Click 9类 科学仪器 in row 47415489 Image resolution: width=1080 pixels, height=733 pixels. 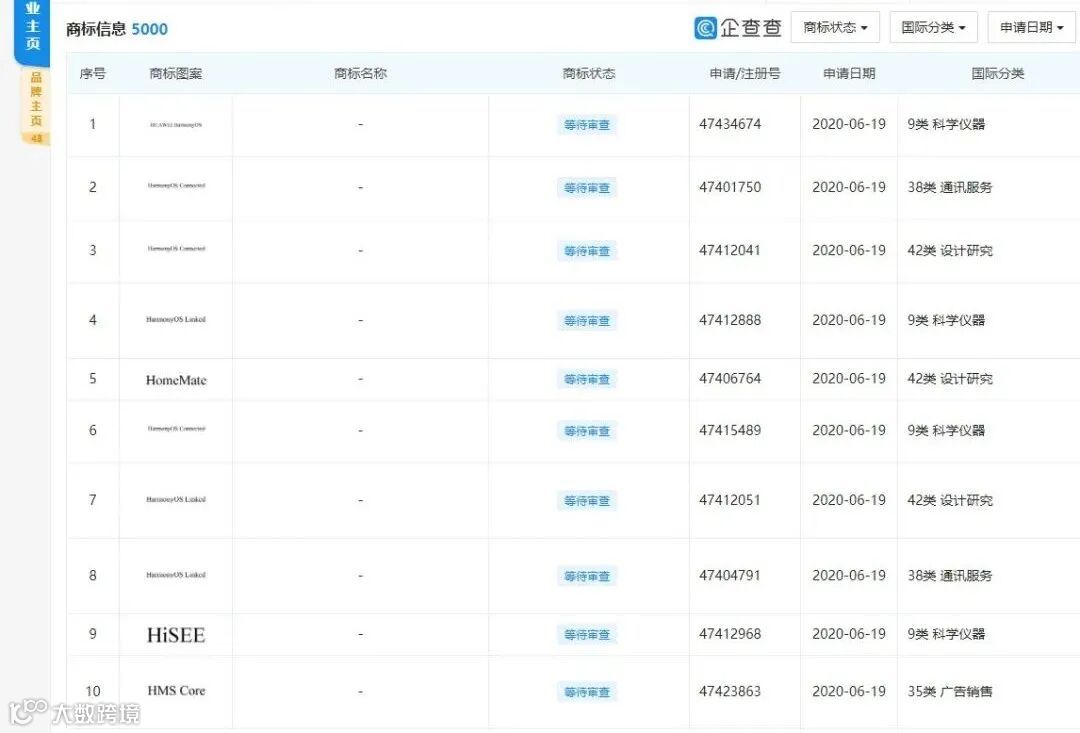pos(946,431)
